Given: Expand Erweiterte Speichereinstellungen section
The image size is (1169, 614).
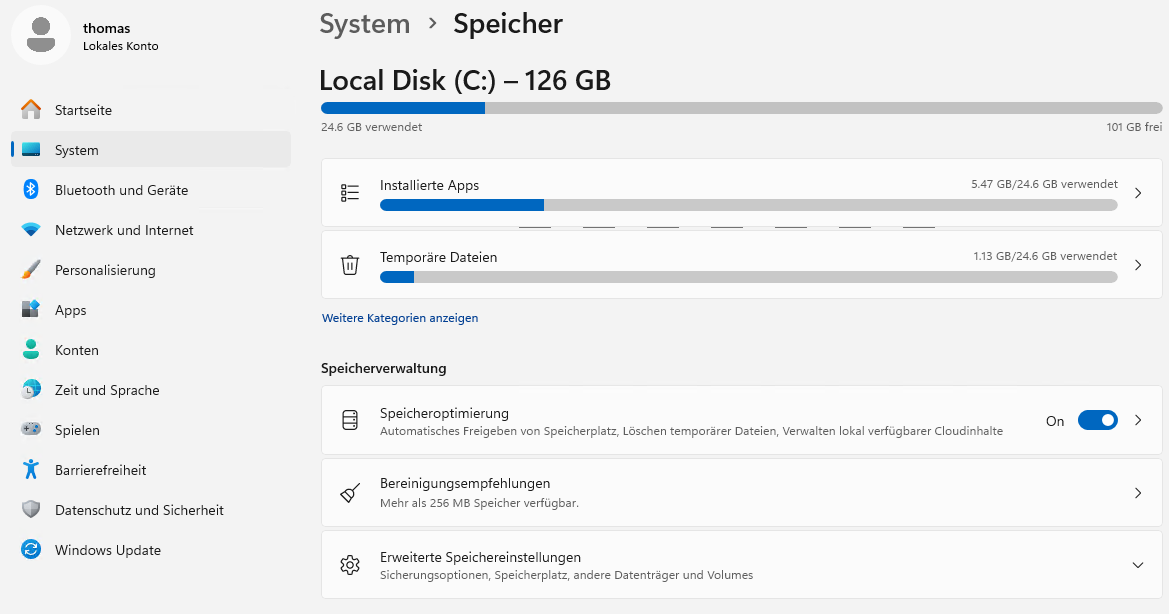Looking at the screenshot, I should 1137,565.
